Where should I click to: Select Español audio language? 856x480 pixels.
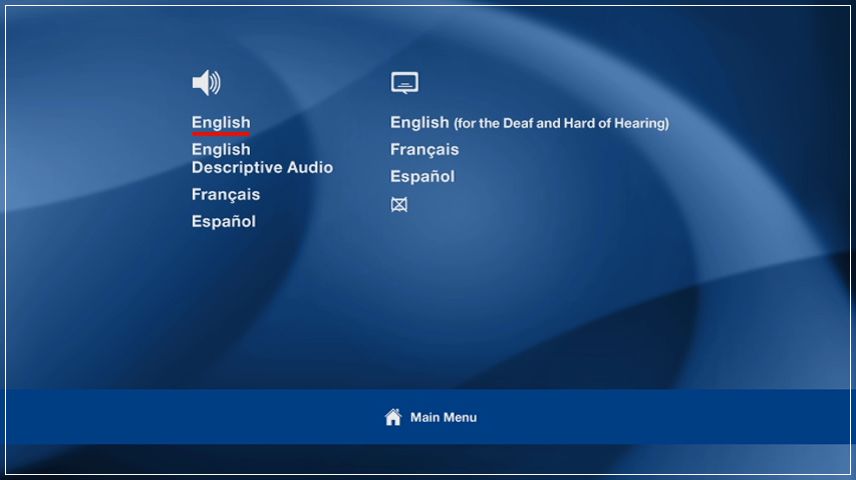point(224,221)
